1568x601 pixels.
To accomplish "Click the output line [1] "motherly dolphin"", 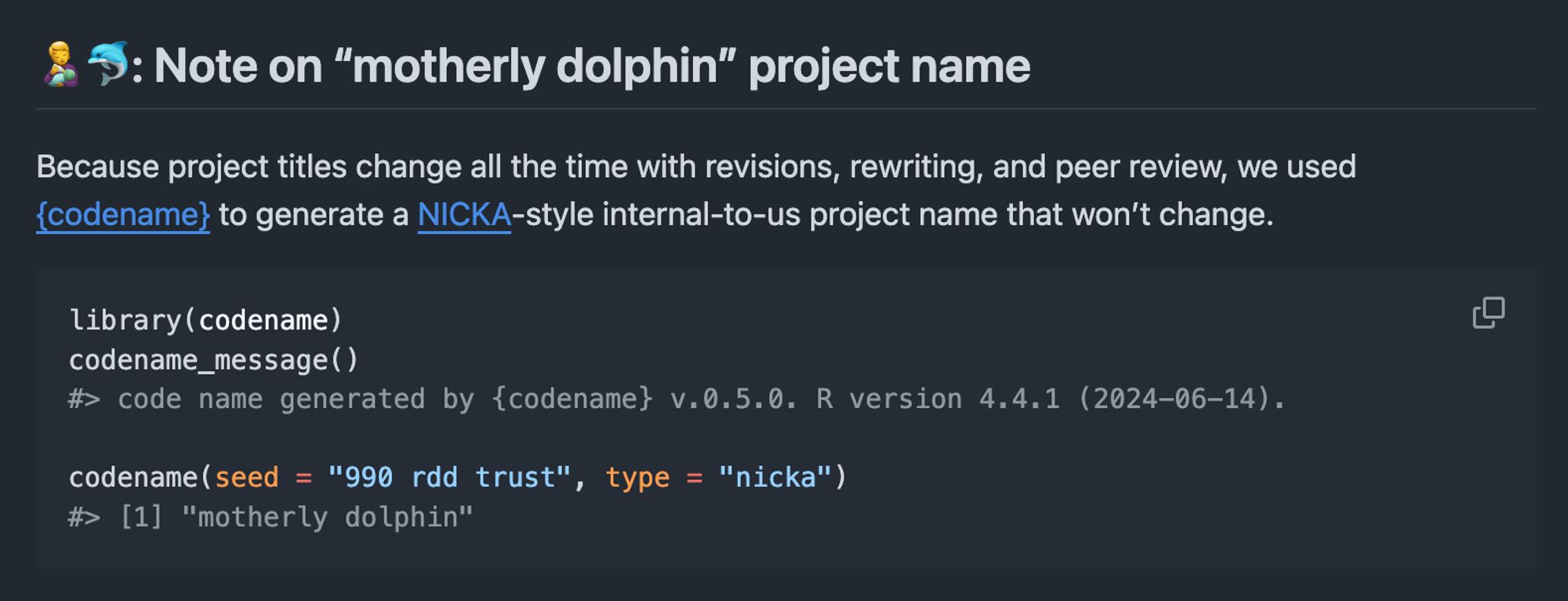I will (x=271, y=517).
